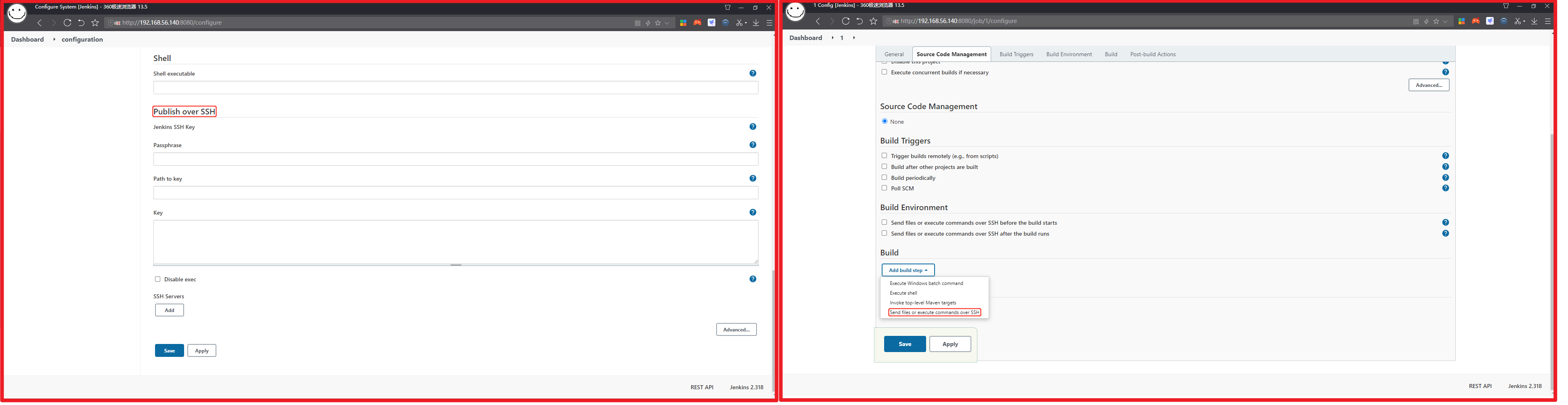Image resolution: width=1568 pixels, height=405 pixels.
Task: Open help for Jenkins SSH Key
Action: point(753,127)
